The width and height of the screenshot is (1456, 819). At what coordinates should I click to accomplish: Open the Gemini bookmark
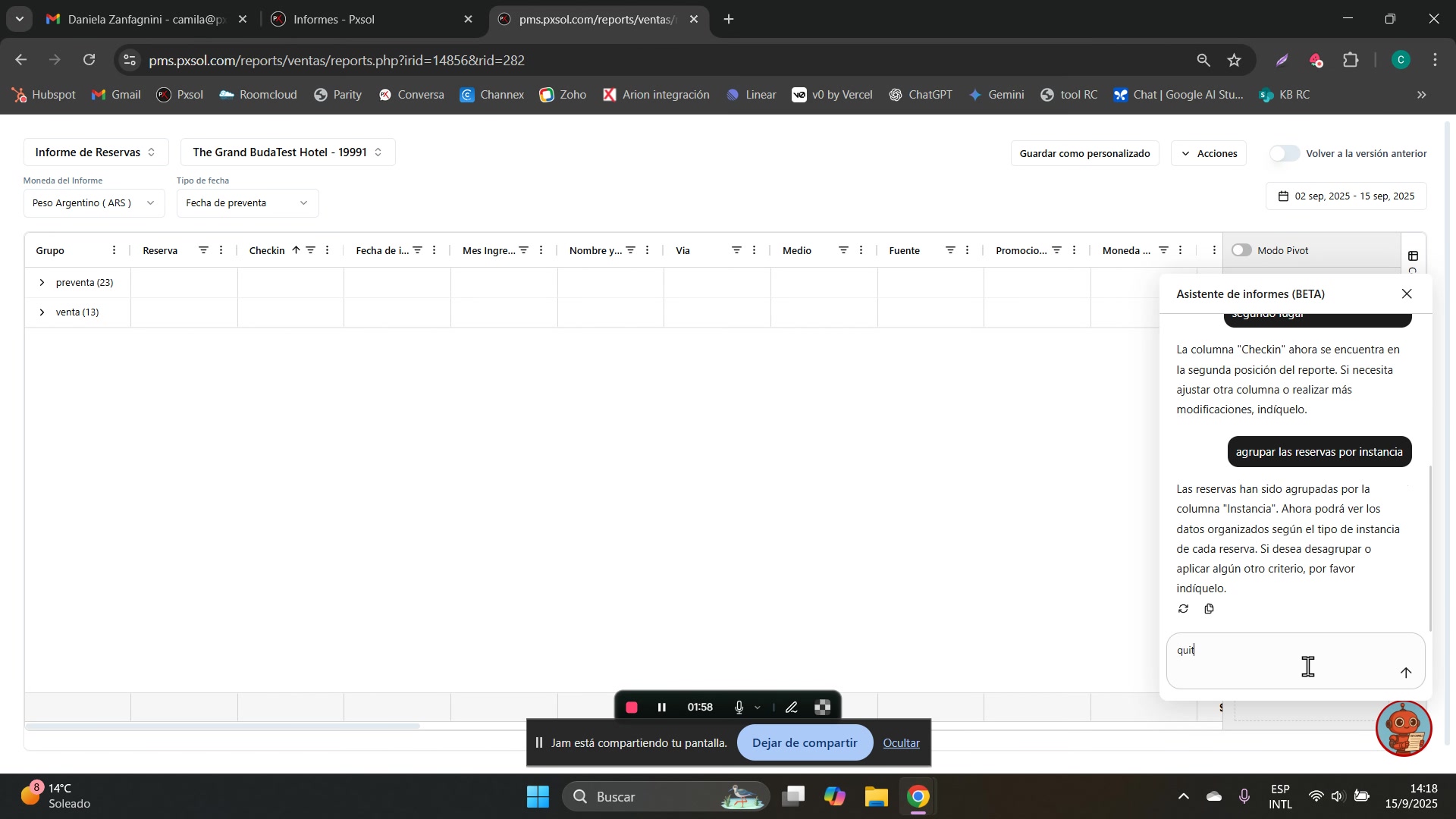[996, 95]
